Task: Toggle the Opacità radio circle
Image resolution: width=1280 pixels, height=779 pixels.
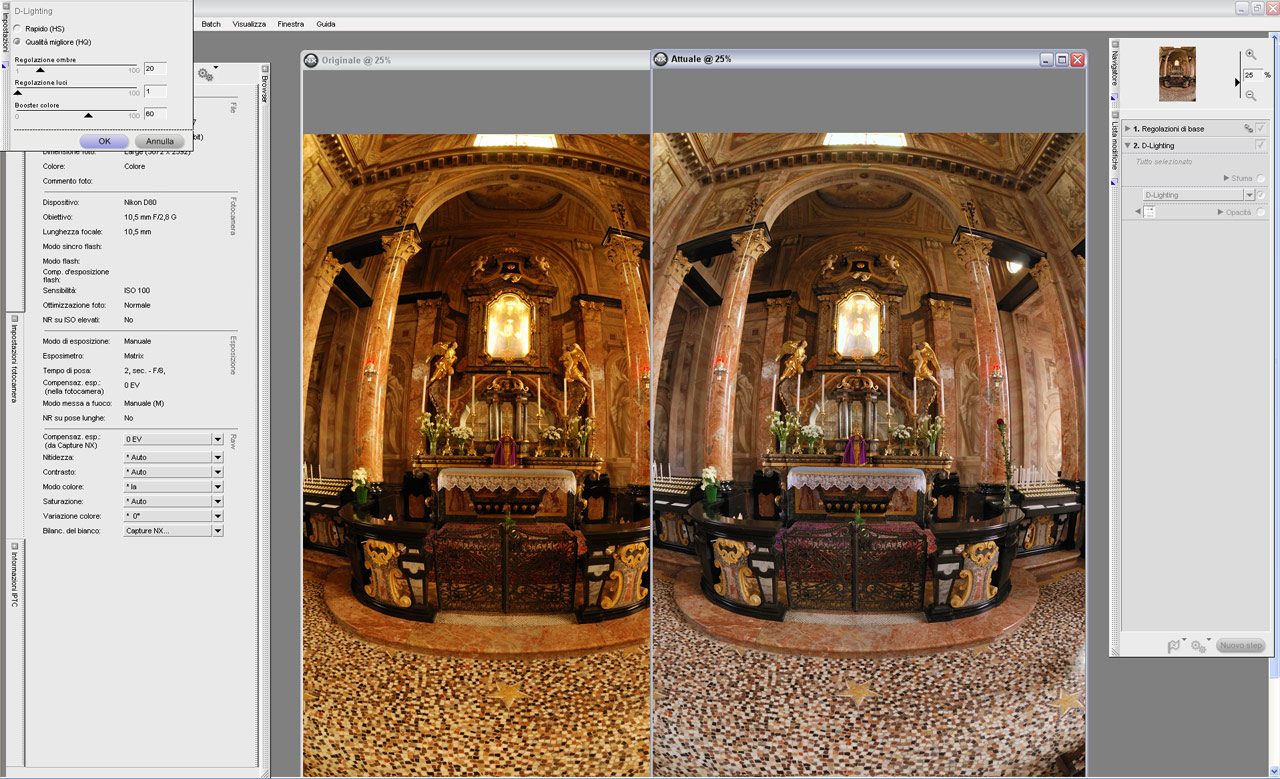Action: 1261,212
